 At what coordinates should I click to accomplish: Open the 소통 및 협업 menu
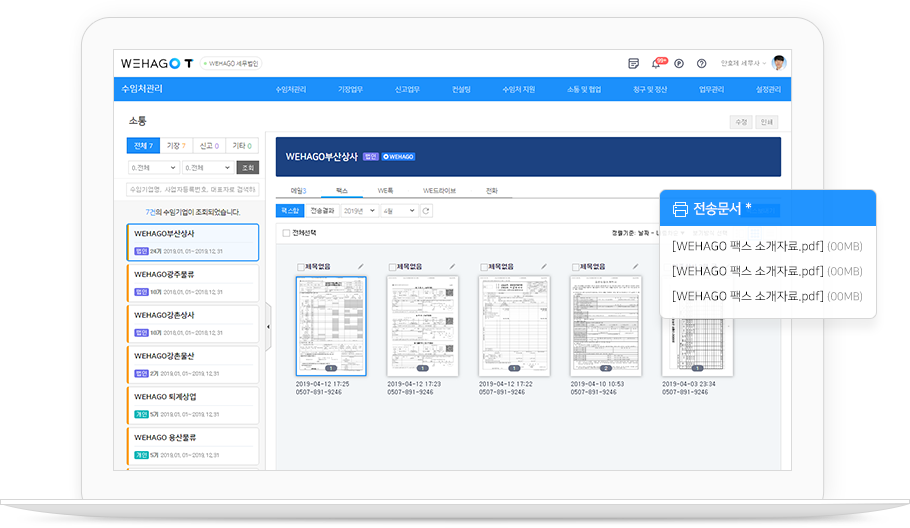(x=584, y=89)
